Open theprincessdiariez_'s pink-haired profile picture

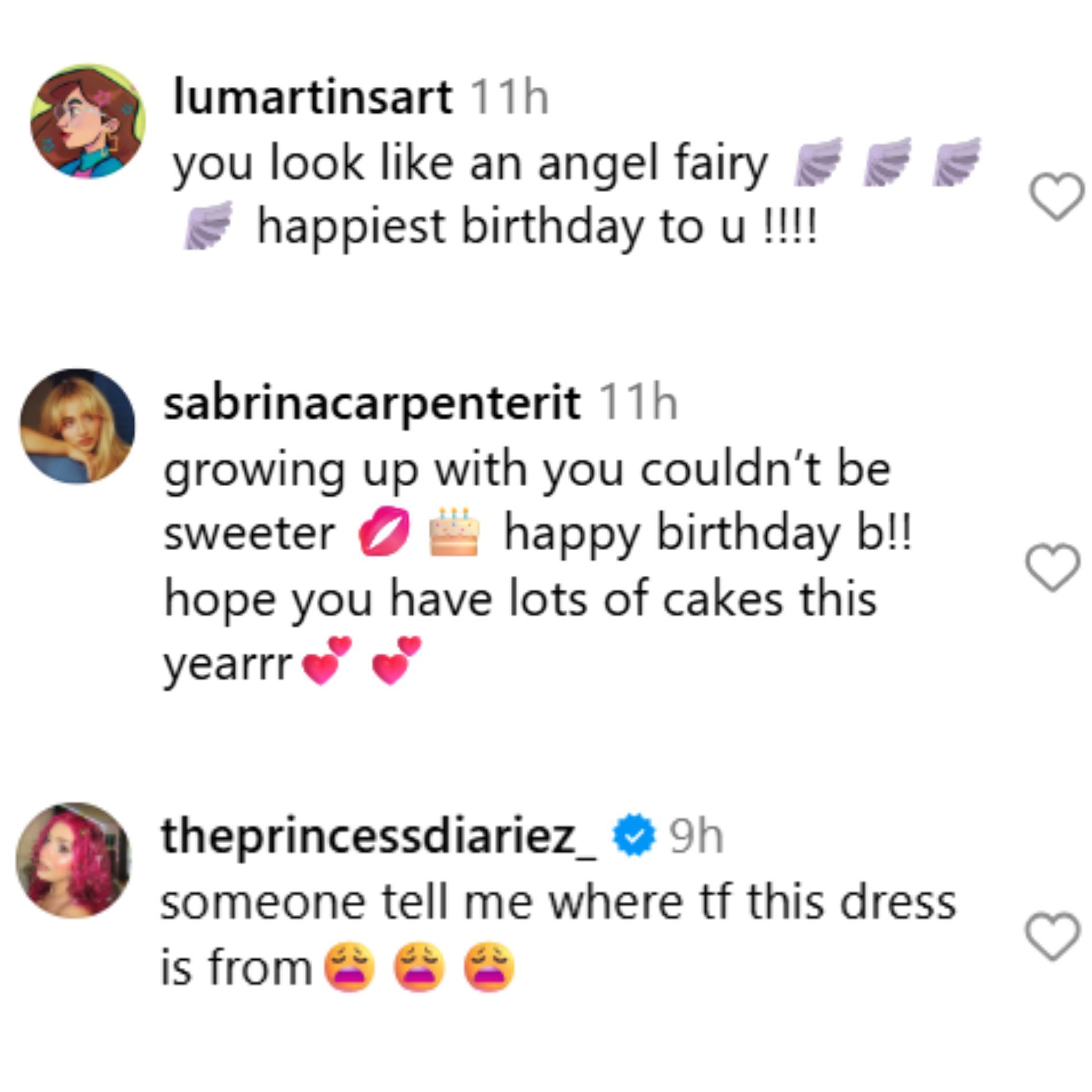click(74, 860)
